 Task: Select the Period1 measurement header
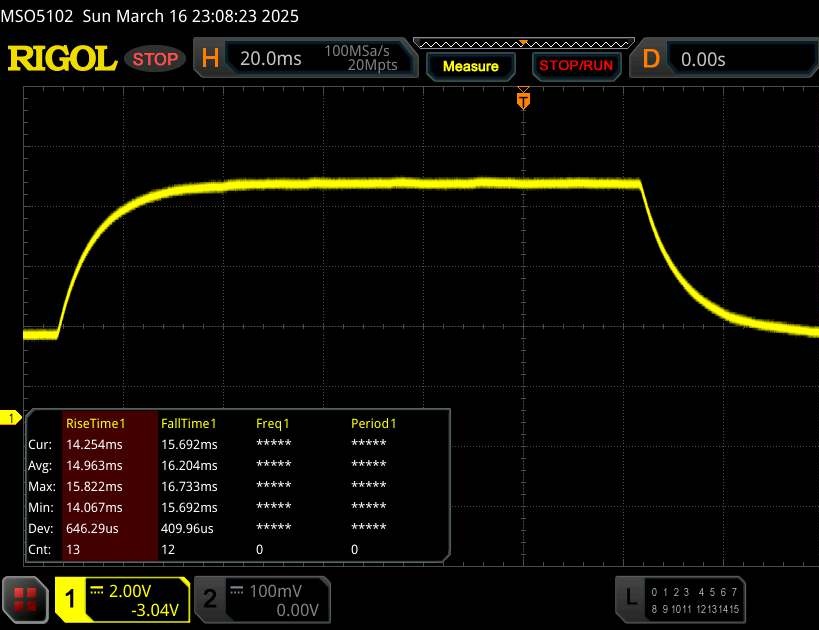(373, 423)
